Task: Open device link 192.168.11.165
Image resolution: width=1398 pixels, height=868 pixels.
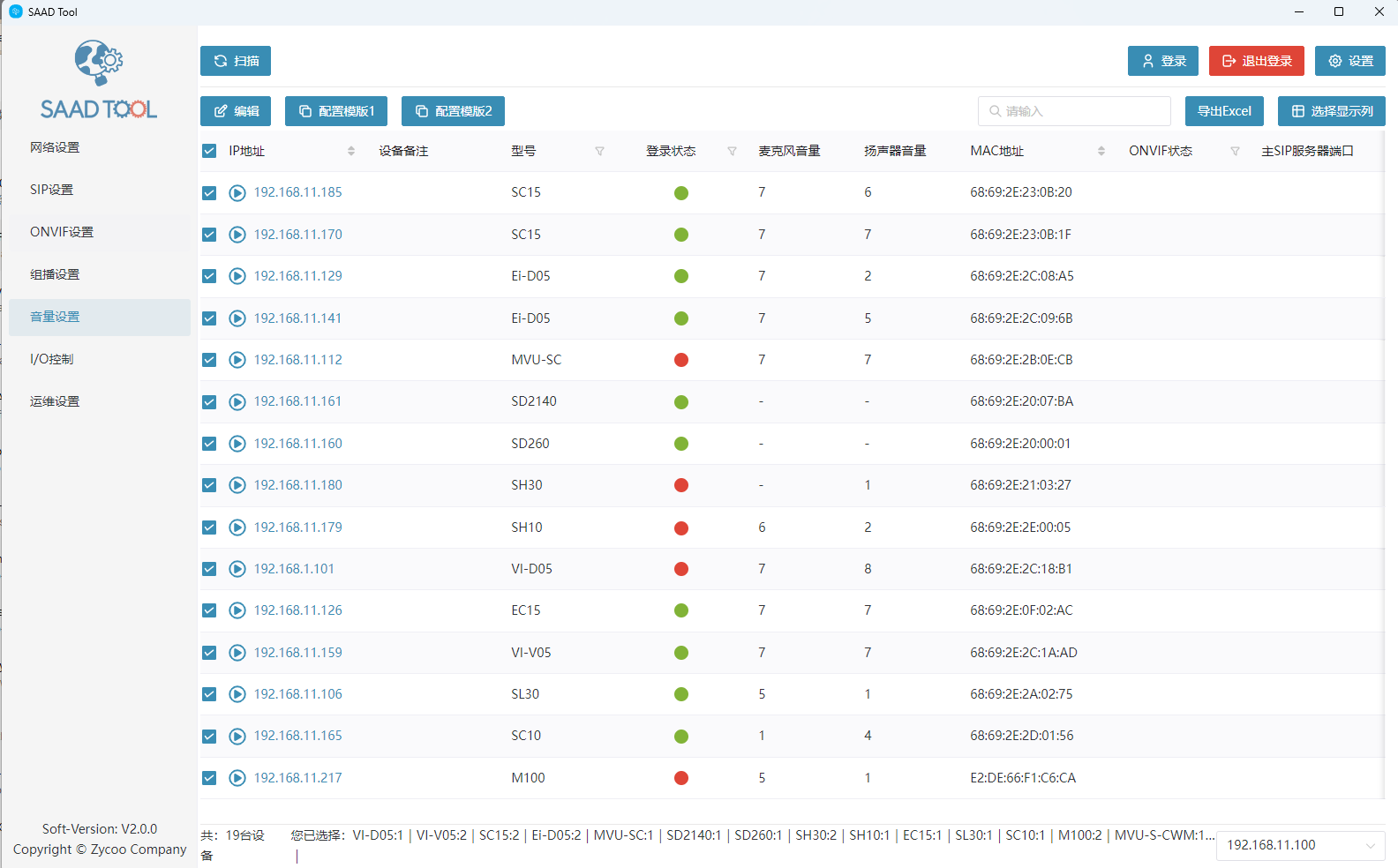Action: (x=298, y=736)
